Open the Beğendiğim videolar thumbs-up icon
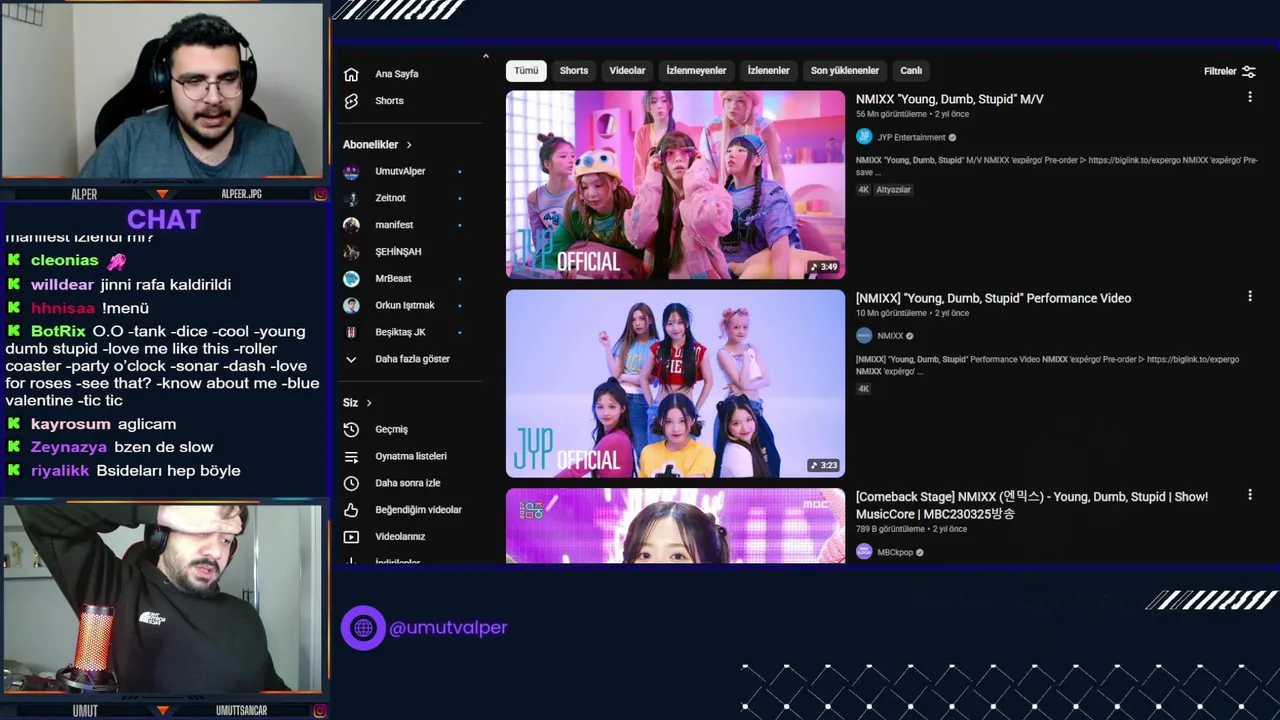 coord(351,510)
